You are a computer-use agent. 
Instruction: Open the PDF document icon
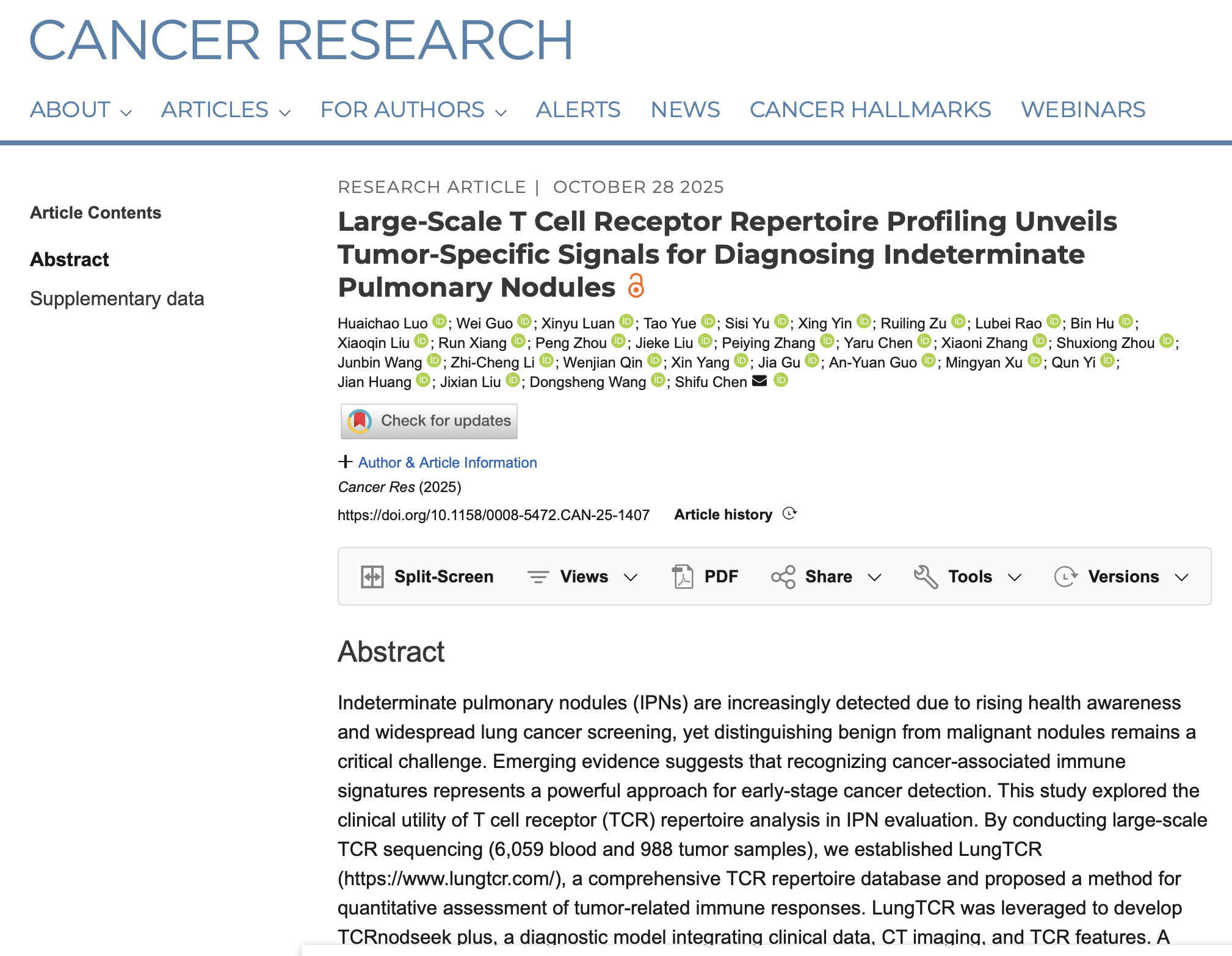pyautogui.click(x=683, y=577)
